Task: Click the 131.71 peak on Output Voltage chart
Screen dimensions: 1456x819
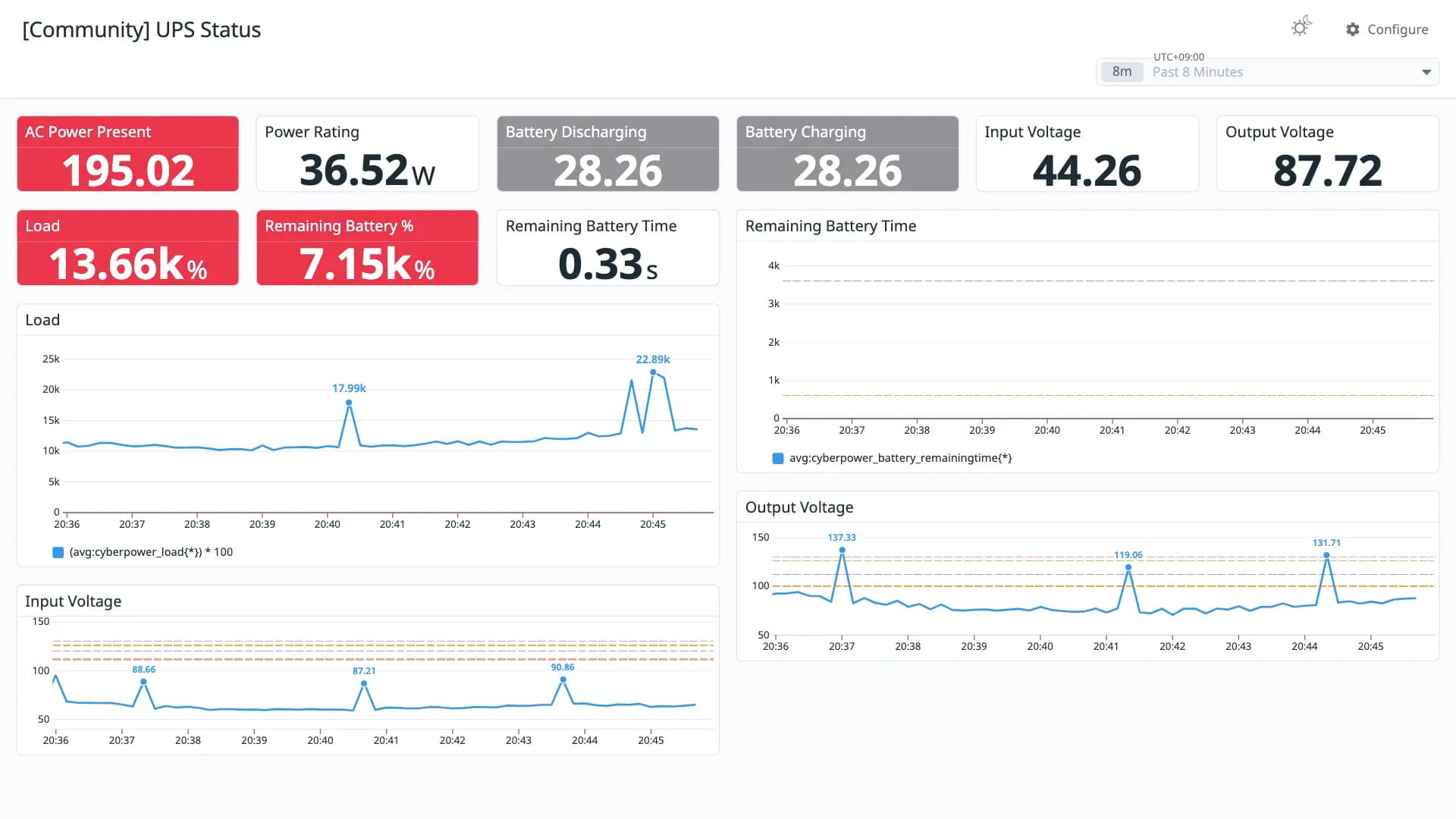Action: pos(1326,555)
